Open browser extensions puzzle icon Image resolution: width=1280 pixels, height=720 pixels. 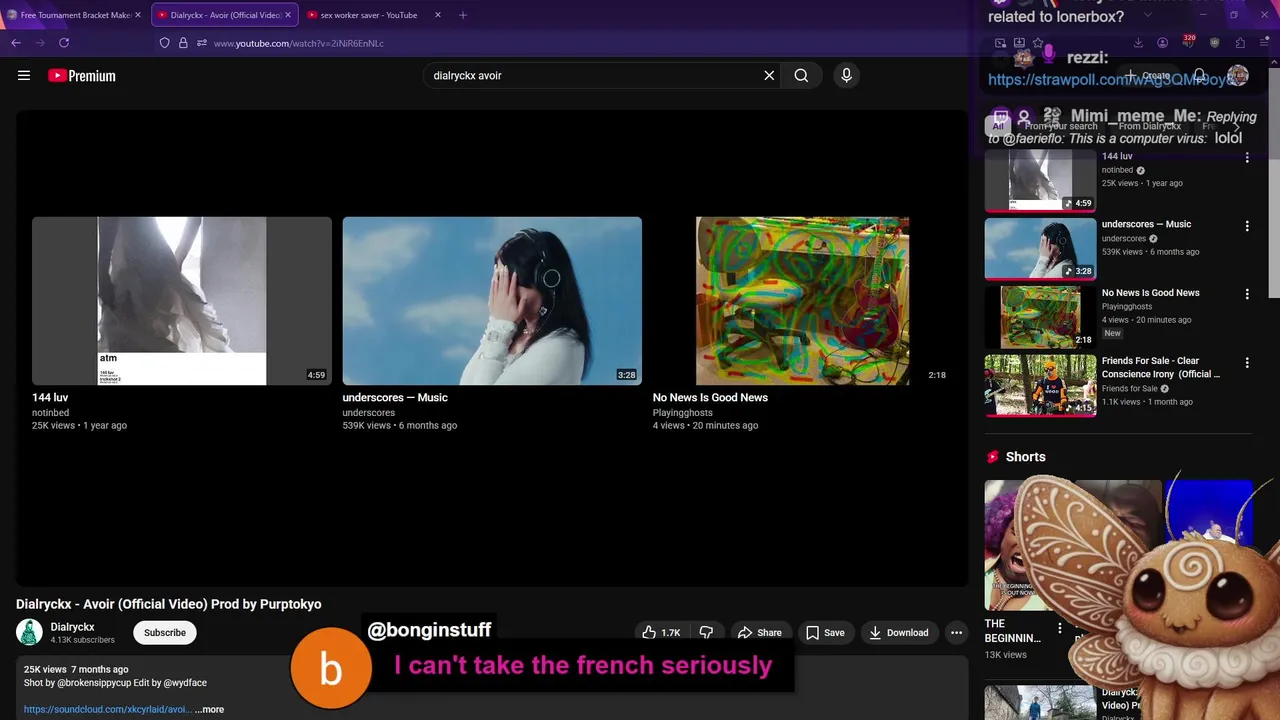pyautogui.click(x=1240, y=43)
